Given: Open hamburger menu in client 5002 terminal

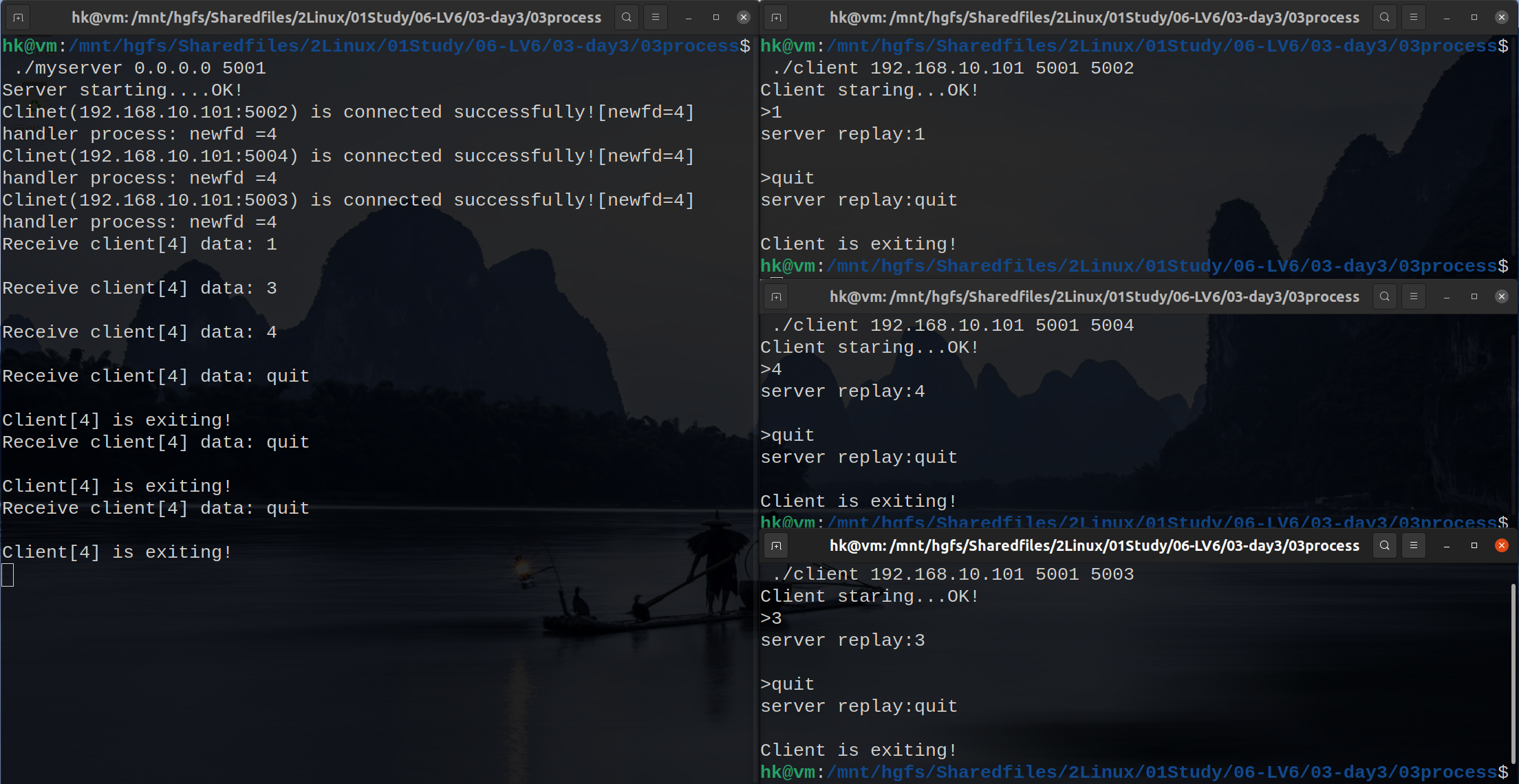Looking at the screenshot, I should tap(1414, 17).
